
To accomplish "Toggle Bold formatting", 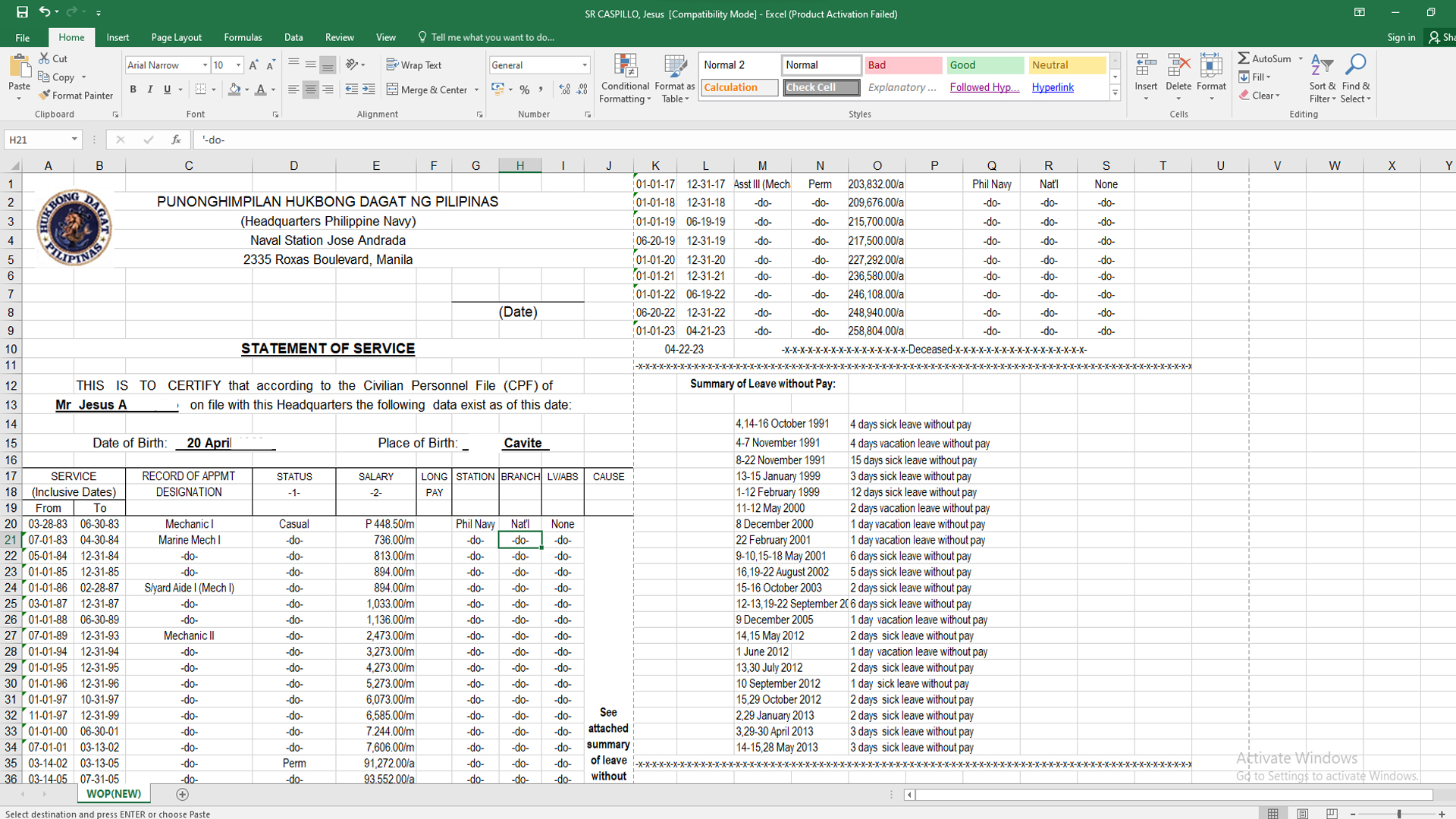I will (x=133, y=89).
